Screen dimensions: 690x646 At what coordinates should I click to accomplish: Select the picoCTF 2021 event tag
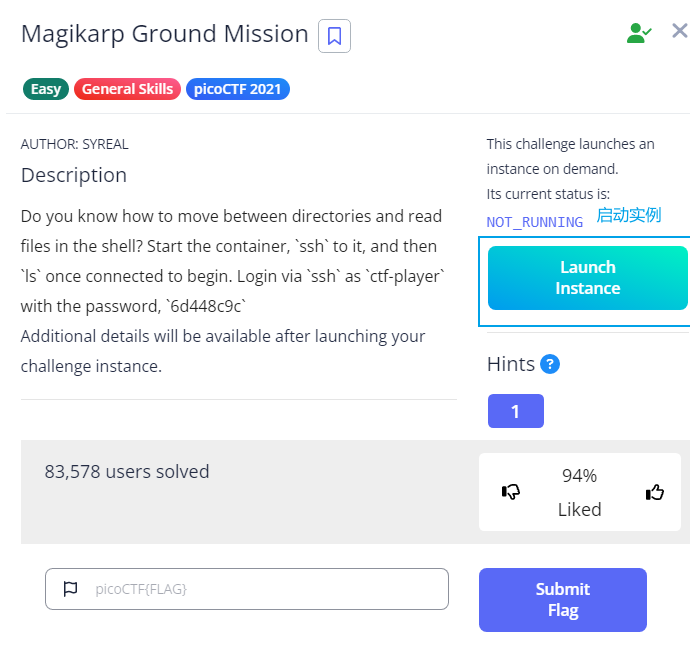click(x=237, y=89)
